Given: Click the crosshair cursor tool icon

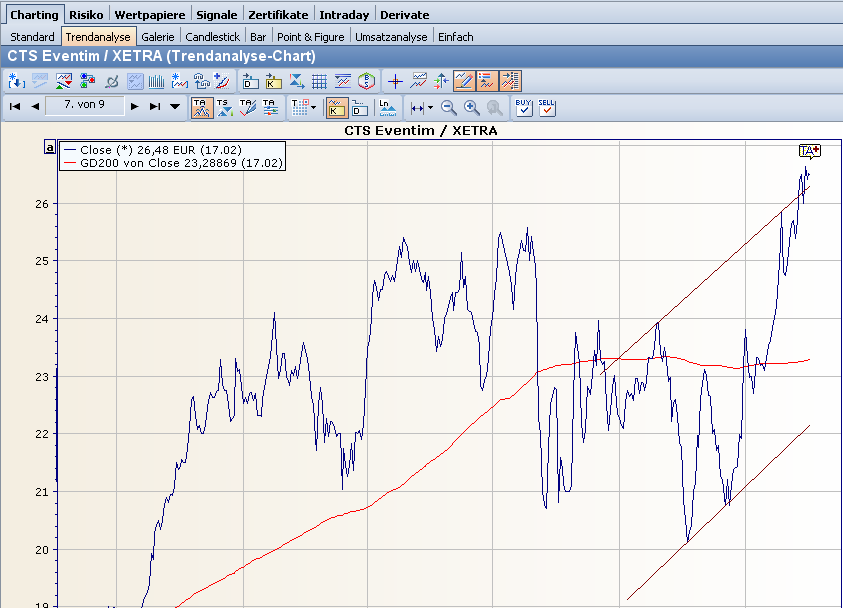Looking at the screenshot, I should tap(395, 81).
